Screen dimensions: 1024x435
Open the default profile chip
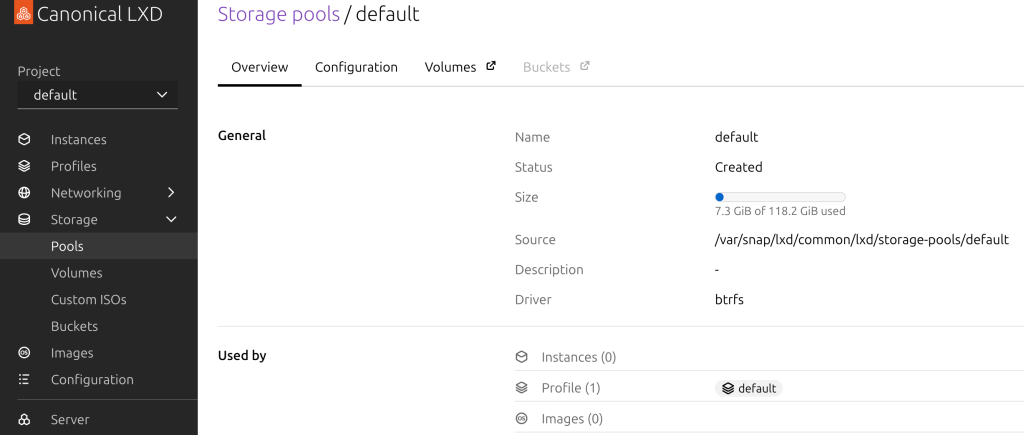(749, 388)
